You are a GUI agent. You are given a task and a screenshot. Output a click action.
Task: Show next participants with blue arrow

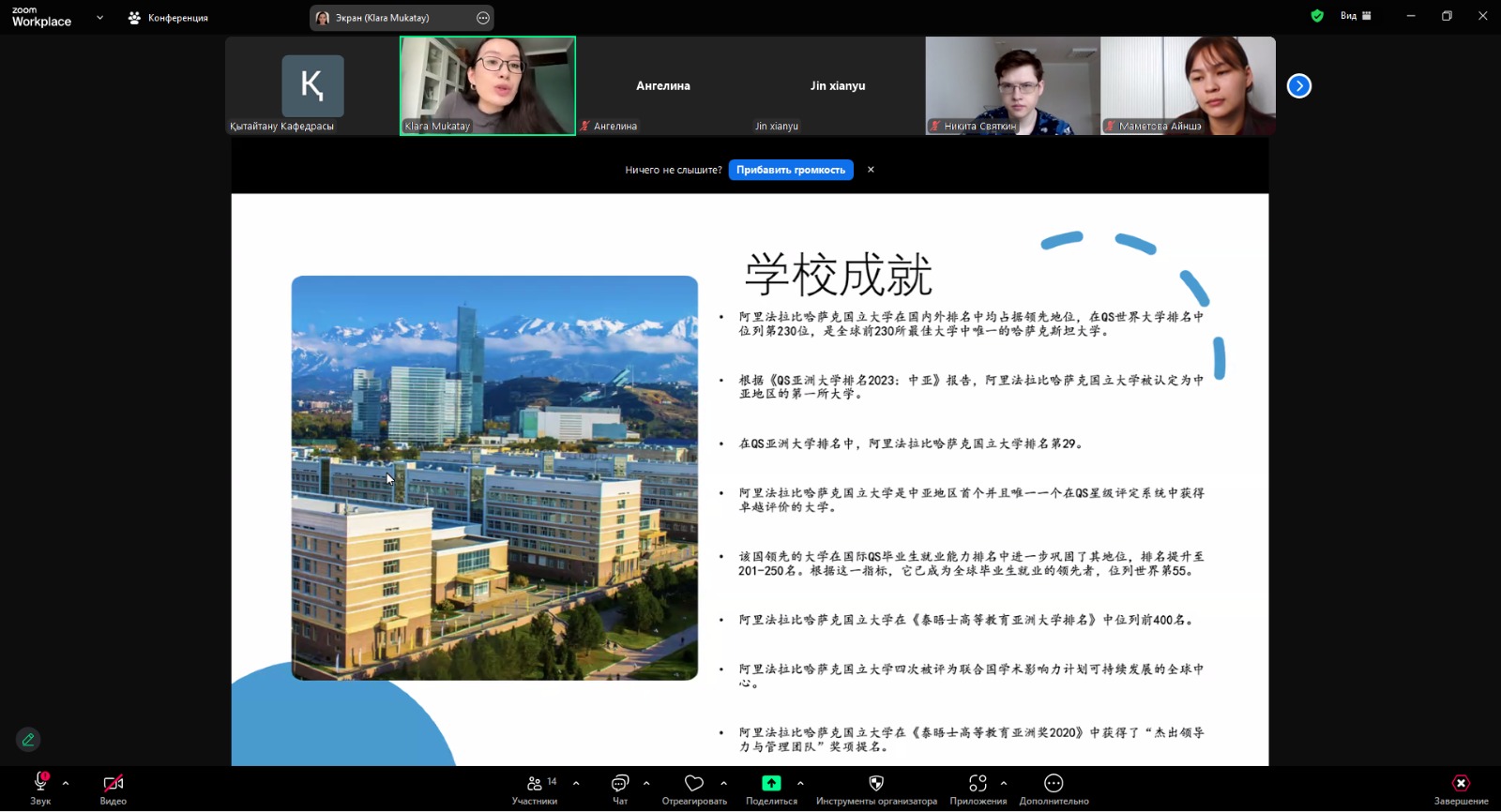[x=1299, y=86]
